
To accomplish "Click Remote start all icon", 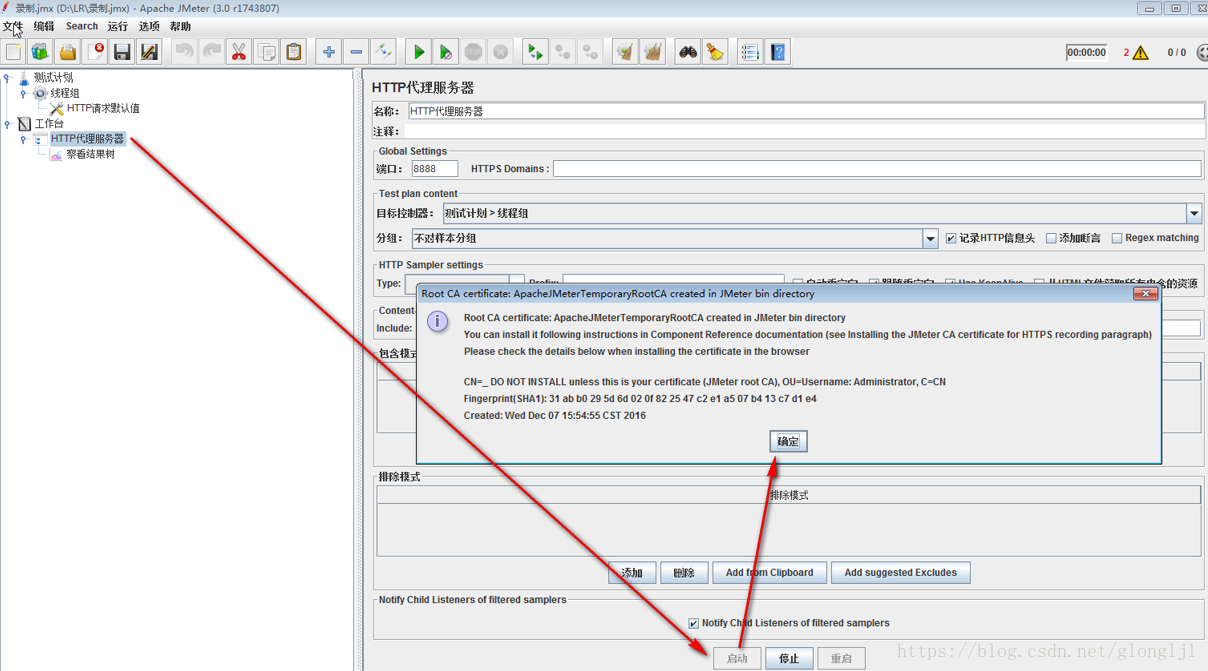I will pos(535,52).
